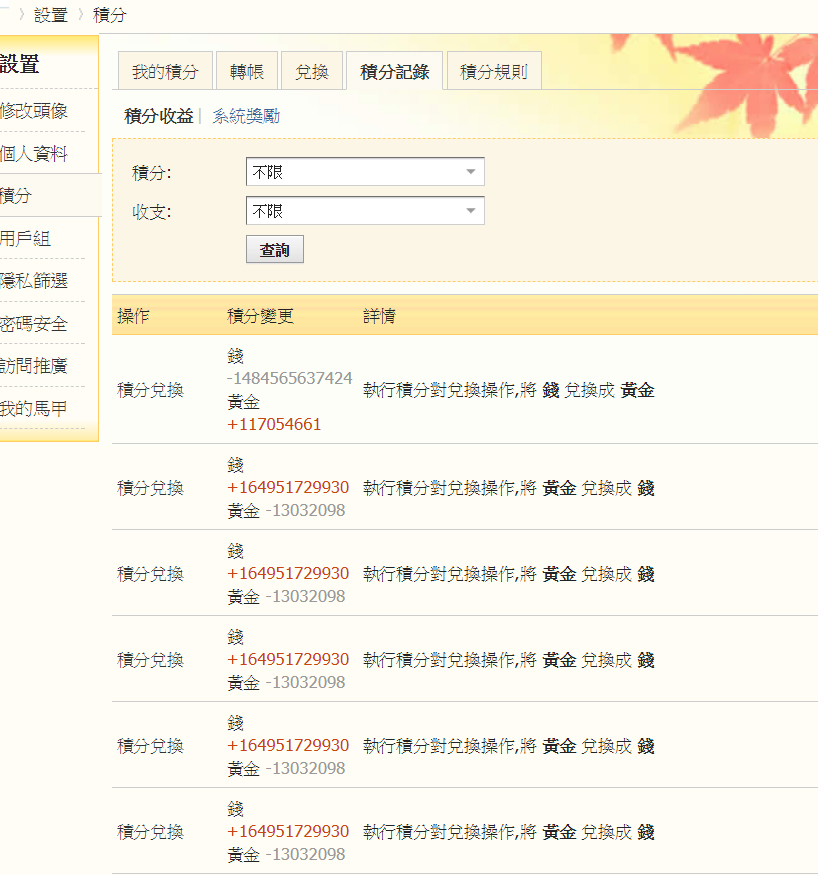This screenshot has height=875, width=818.
Task: Open the 兌換 tab
Action: pyautogui.click(x=312, y=72)
